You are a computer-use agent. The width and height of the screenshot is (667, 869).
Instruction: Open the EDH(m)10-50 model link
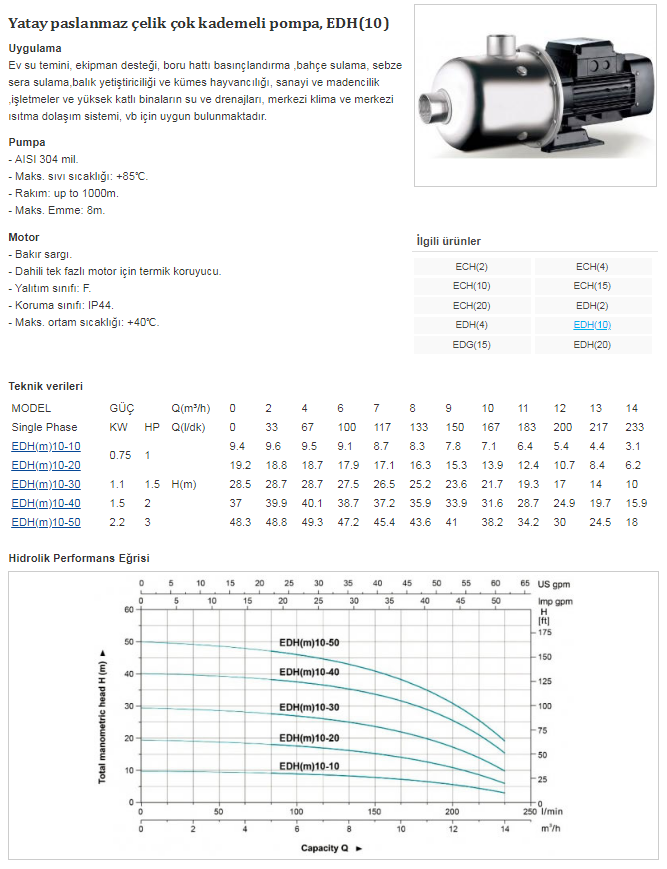pyautogui.click(x=46, y=522)
